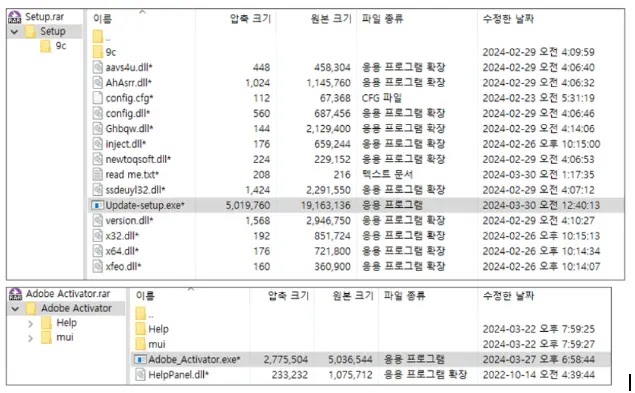
Task: Click the config.dll file icon
Action: tap(98, 113)
